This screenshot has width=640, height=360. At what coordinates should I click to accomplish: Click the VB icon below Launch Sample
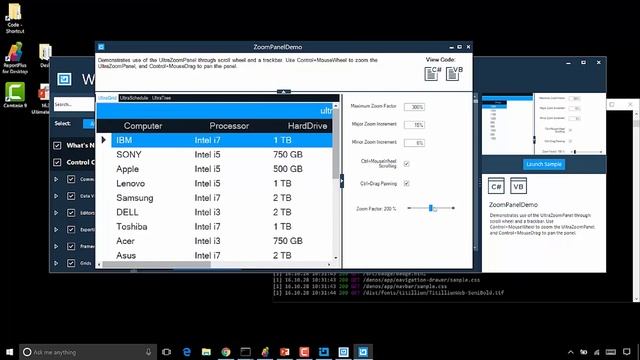(x=518, y=186)
